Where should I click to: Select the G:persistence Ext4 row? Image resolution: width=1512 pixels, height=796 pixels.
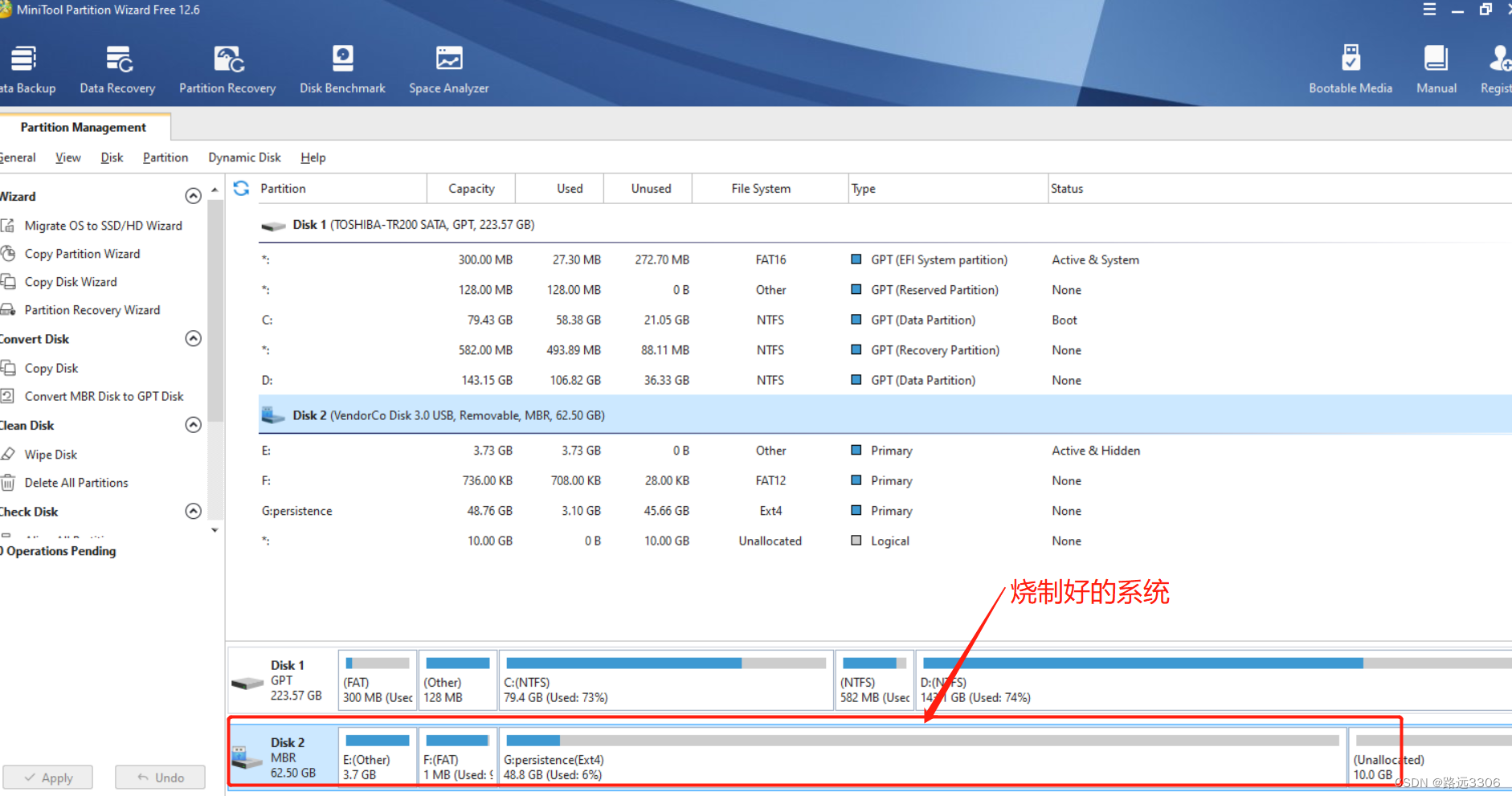pos(885,511)
